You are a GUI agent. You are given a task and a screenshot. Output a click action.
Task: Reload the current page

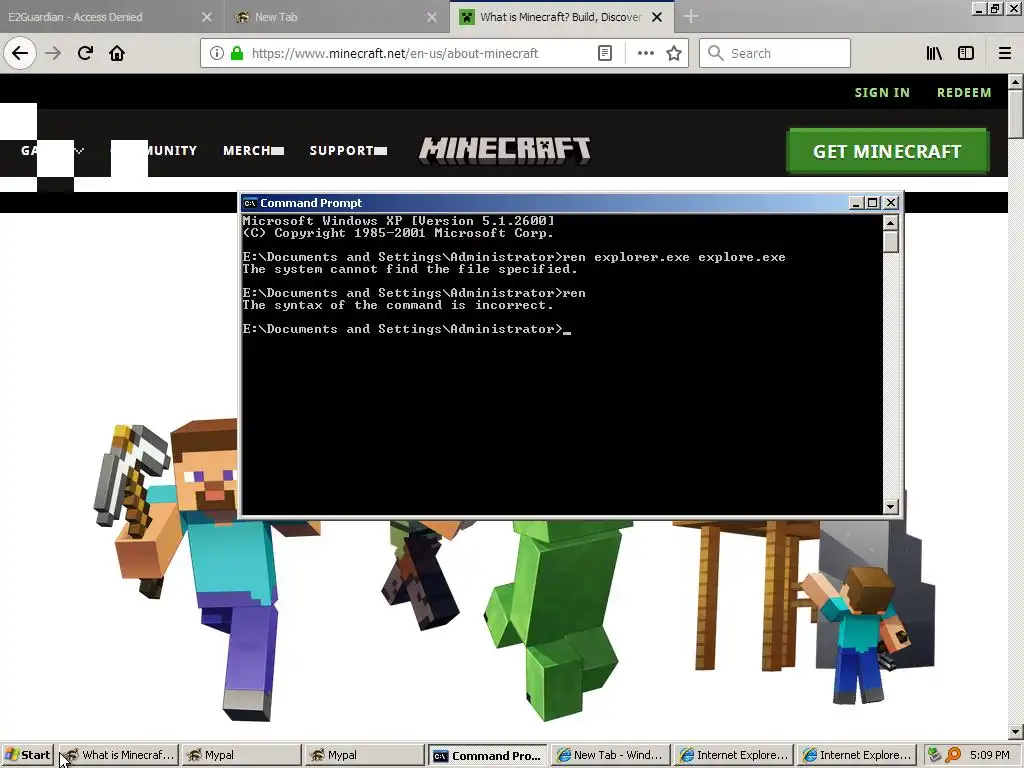(x=85, y=53)
